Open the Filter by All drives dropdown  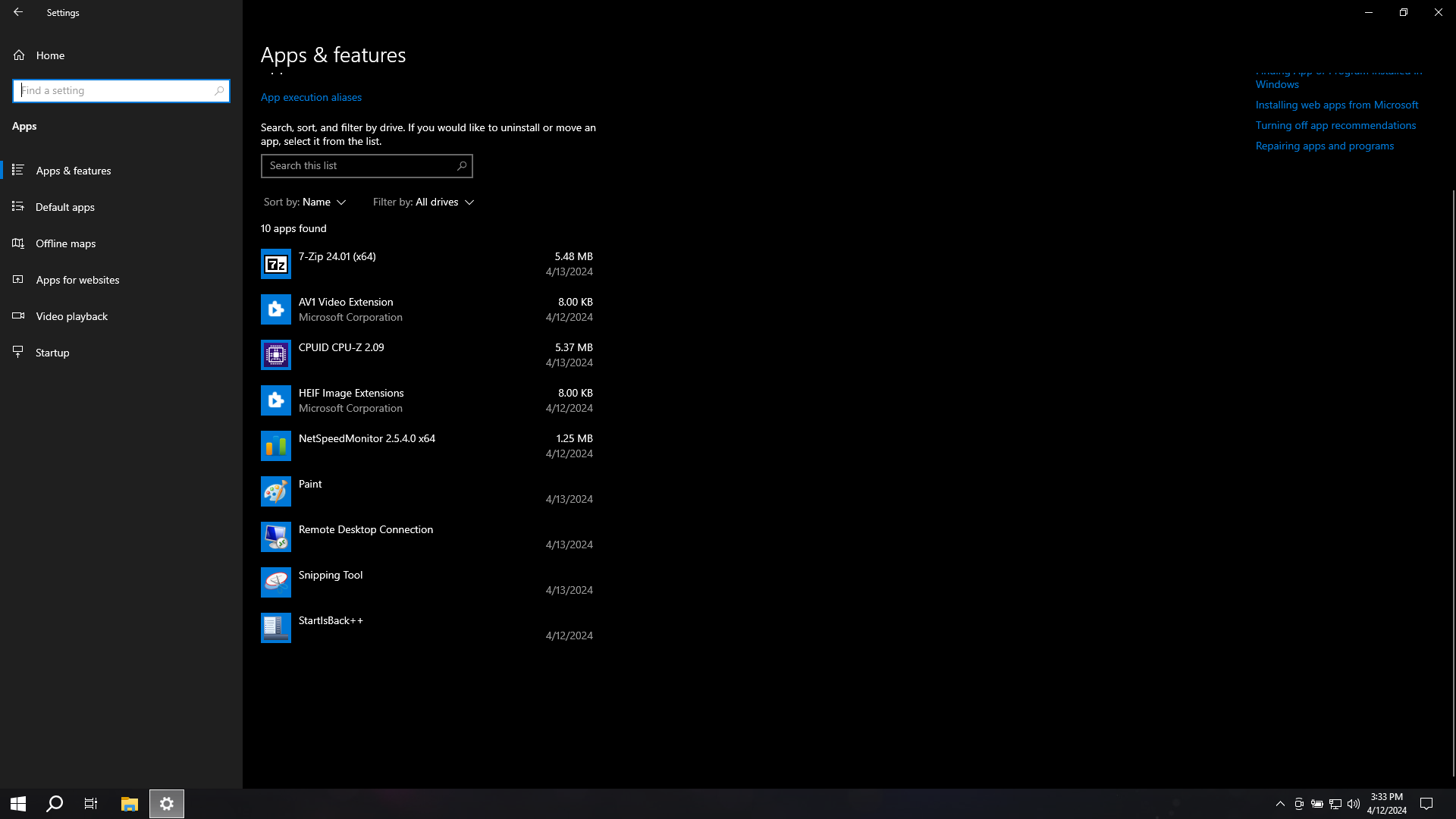click(x=423, y=202)
